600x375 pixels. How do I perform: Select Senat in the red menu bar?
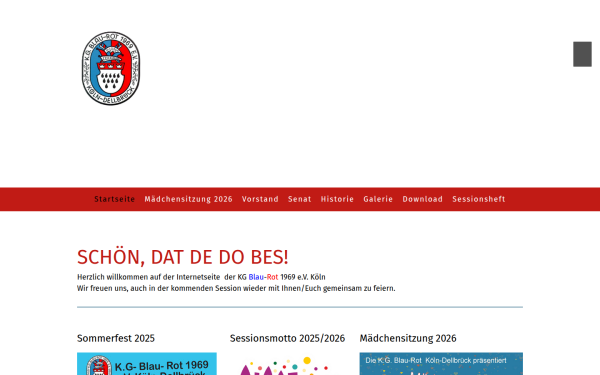(x=300, y=199)
